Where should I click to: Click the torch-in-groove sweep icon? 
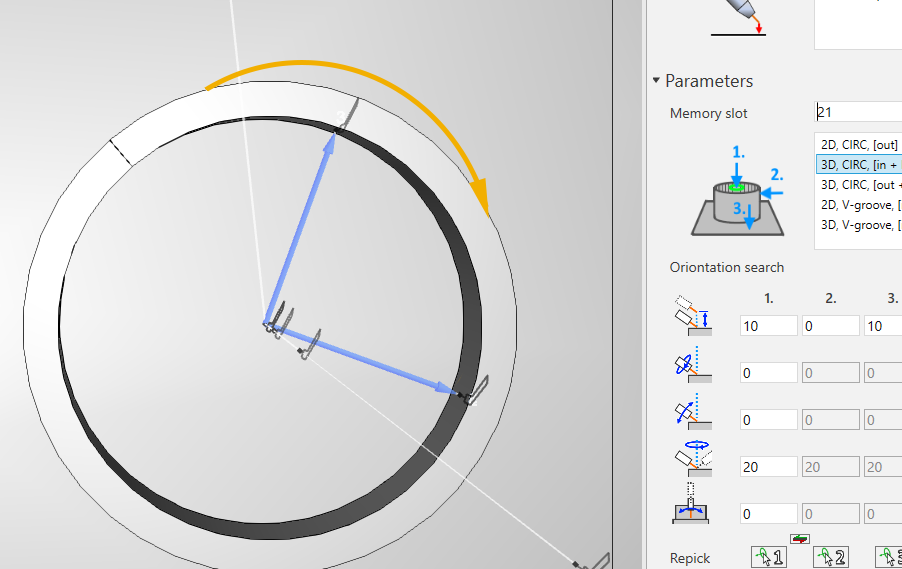692,508
